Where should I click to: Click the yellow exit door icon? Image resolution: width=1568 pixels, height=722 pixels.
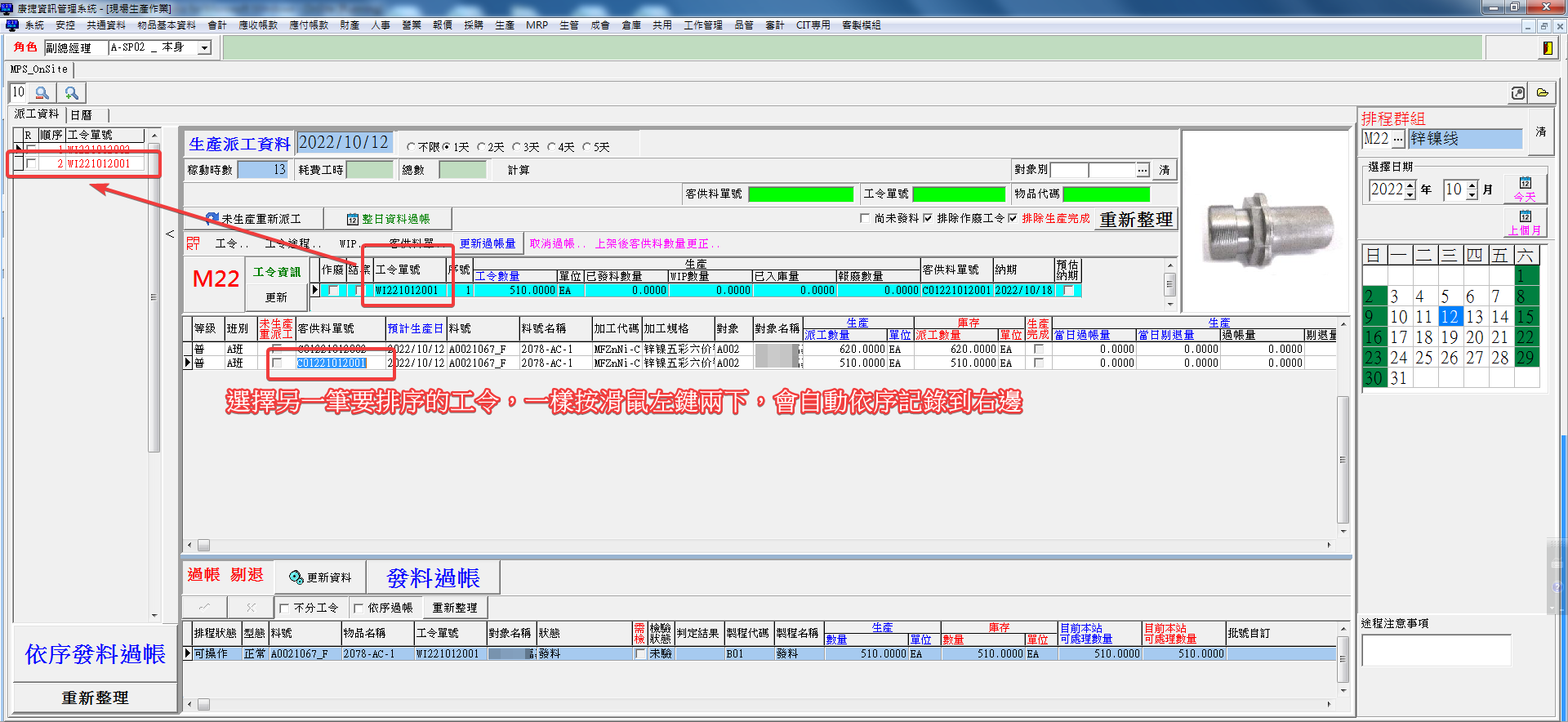1547,48
